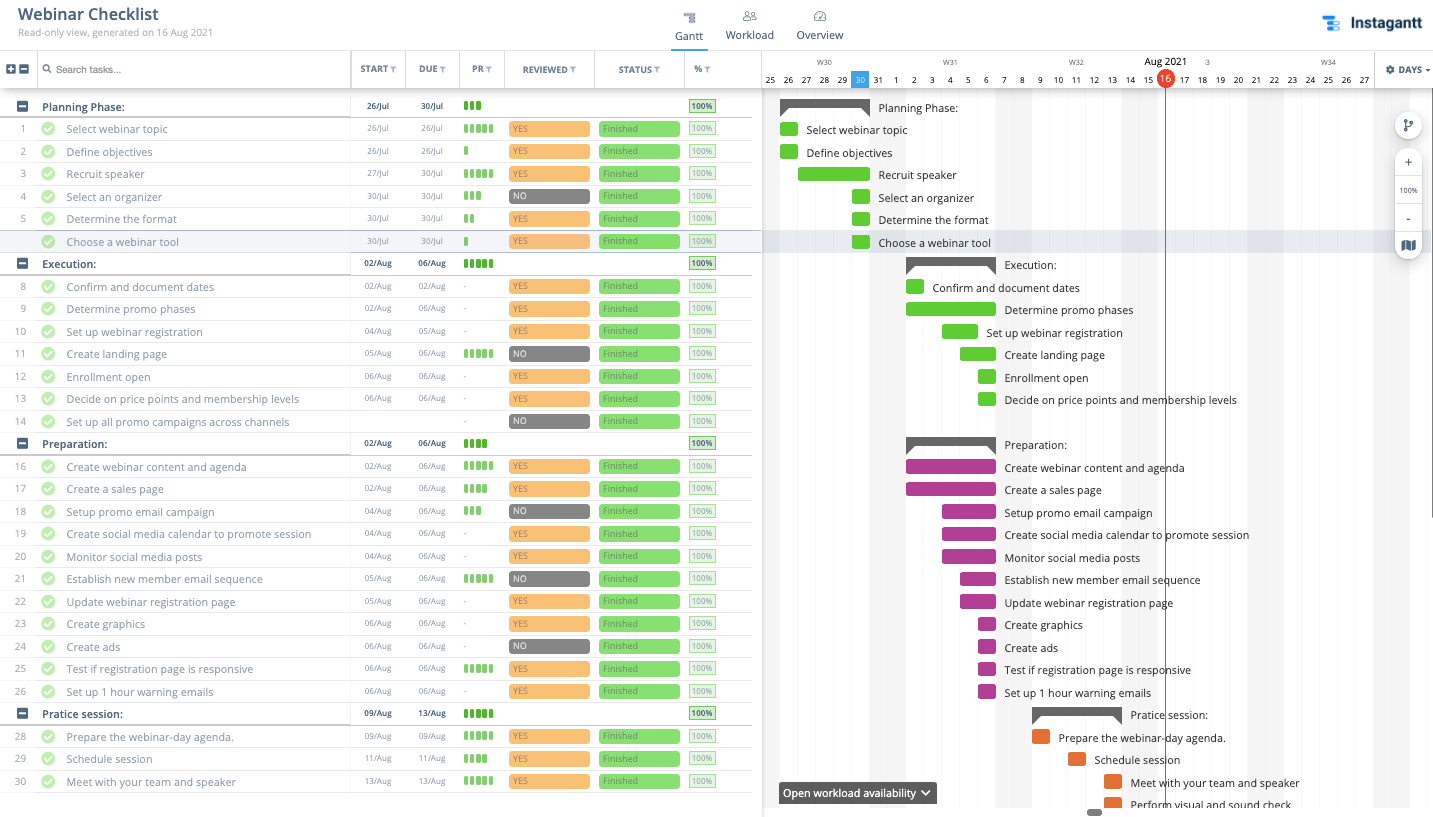Click start date of Prepare the webinar-day agenda
Viewport: 1433px width, 817px height.
378,736
